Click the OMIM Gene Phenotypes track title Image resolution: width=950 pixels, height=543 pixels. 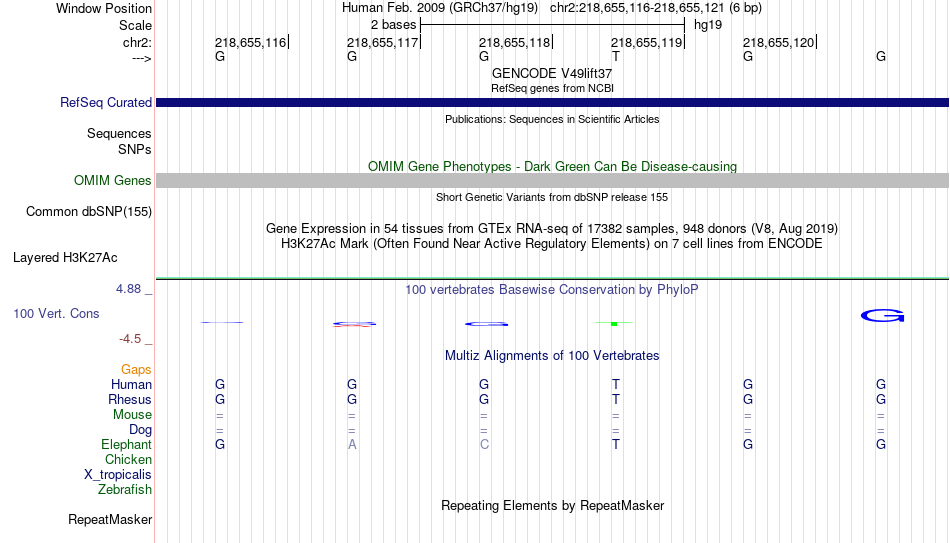pyautogui.click(x=552, y=167)
